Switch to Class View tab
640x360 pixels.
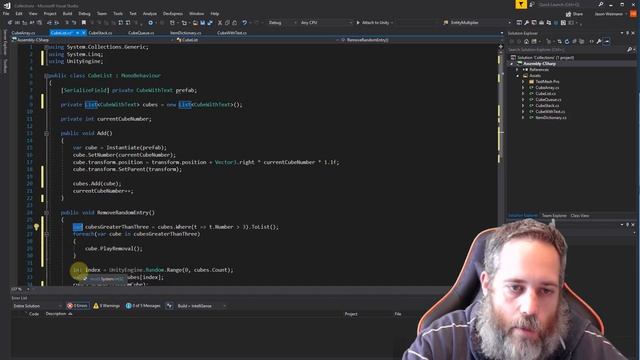click(x=580, y=216)
